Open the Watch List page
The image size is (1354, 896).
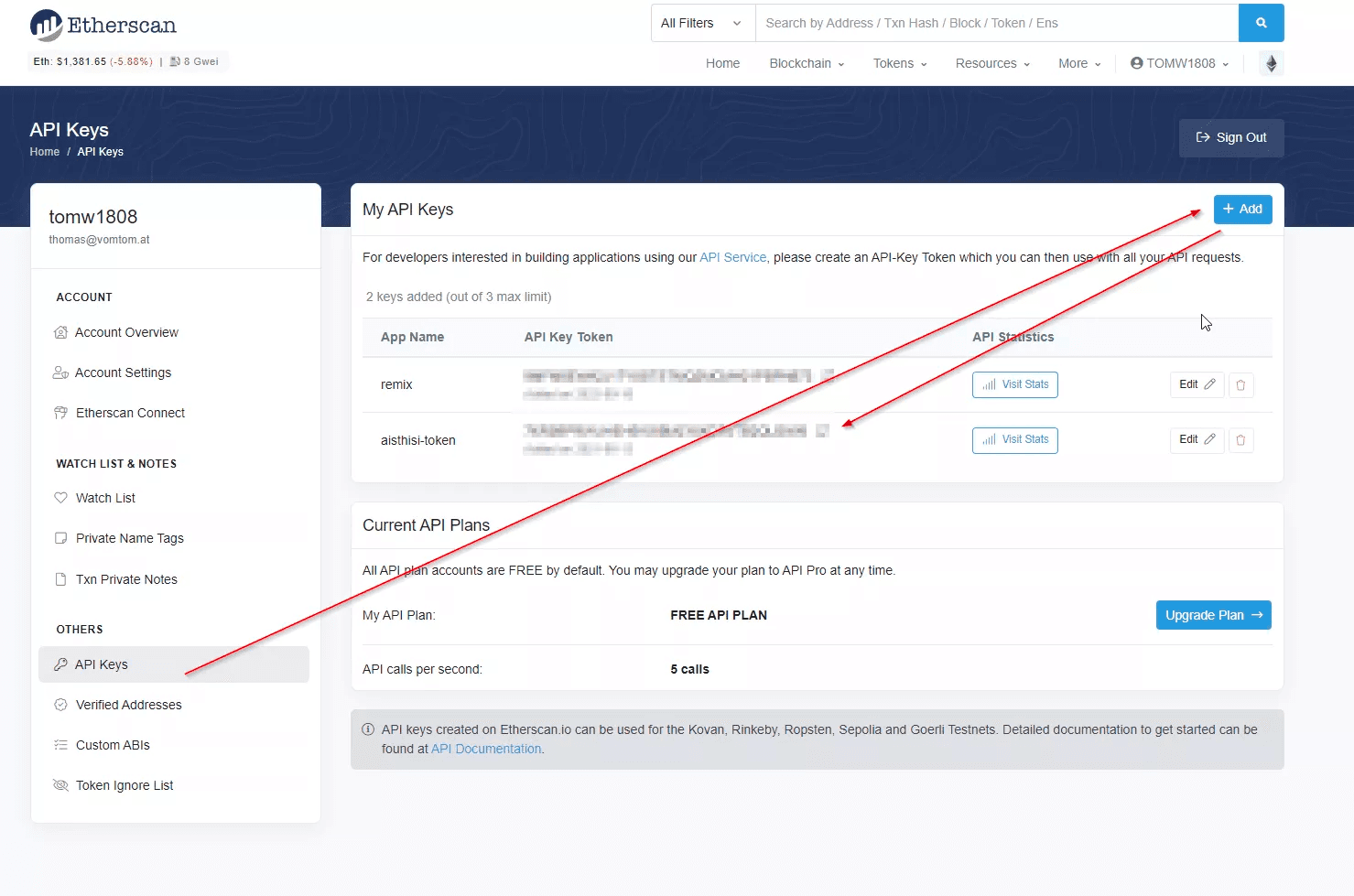(105, 498)
